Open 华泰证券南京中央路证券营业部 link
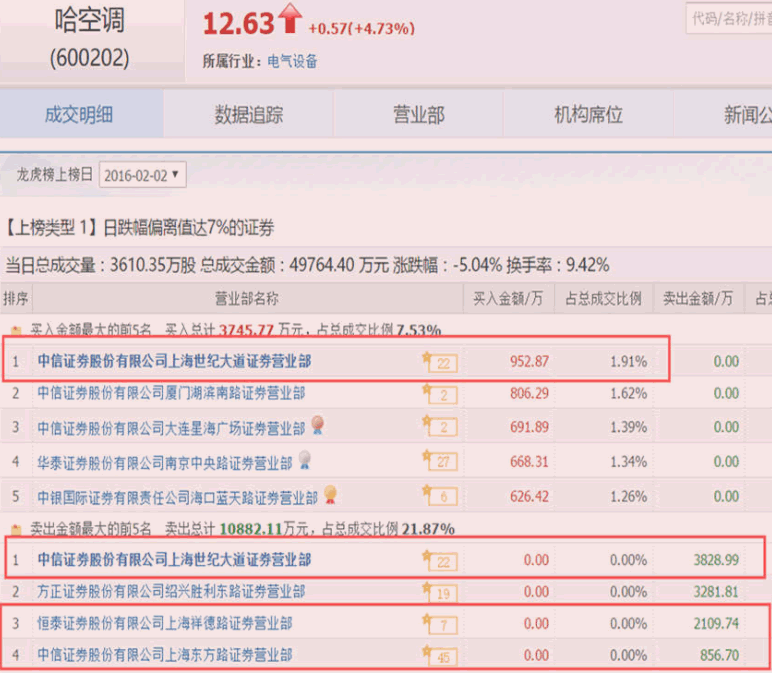Screen dimensions: 772x673 pyautogui.click(x=165, y=462)
